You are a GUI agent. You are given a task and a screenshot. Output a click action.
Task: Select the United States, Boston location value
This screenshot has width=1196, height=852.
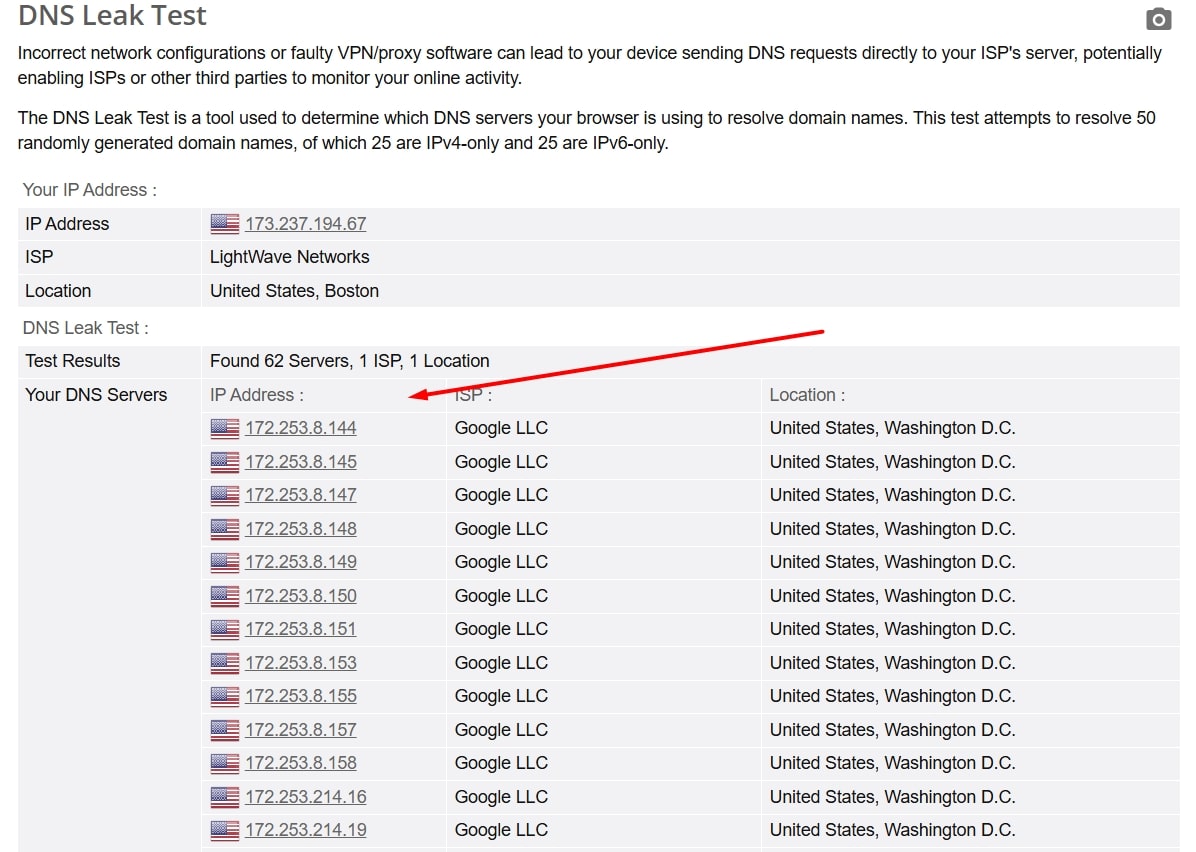(294, 291)
